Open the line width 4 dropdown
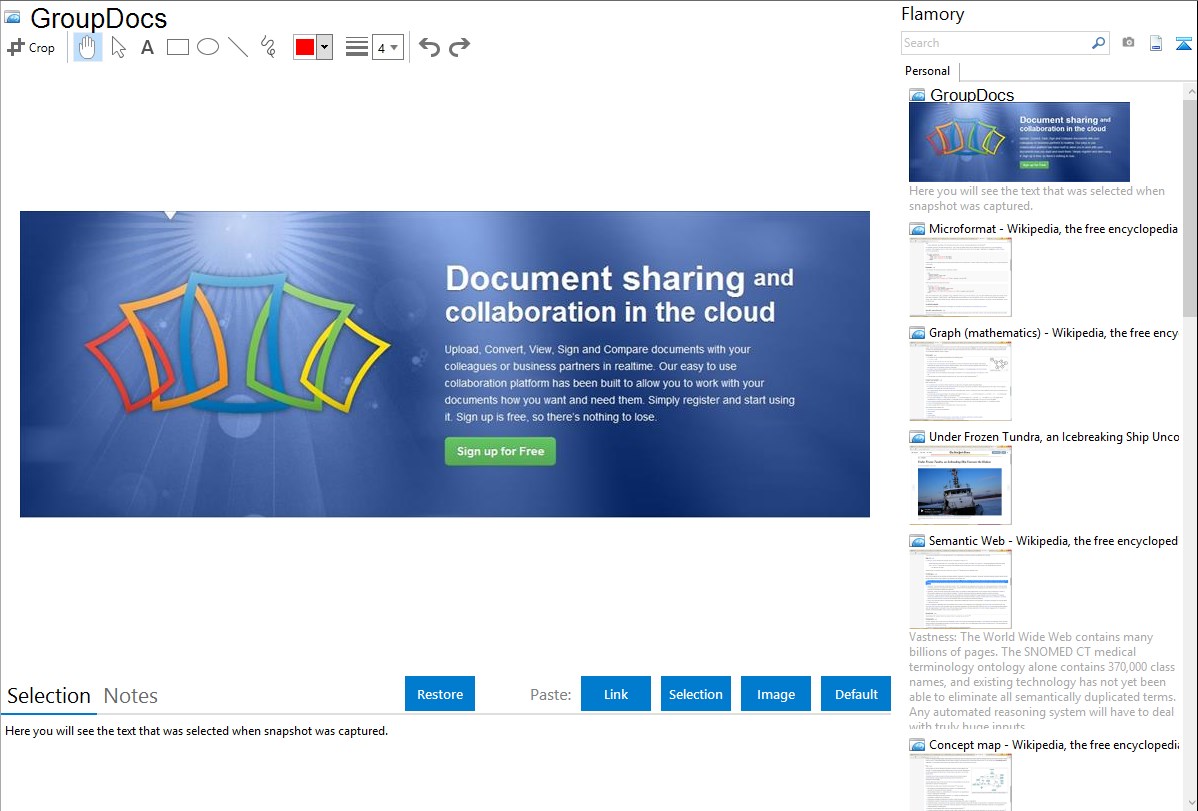Viewport: 1198px width, 811px height. [x=387, y=47]
